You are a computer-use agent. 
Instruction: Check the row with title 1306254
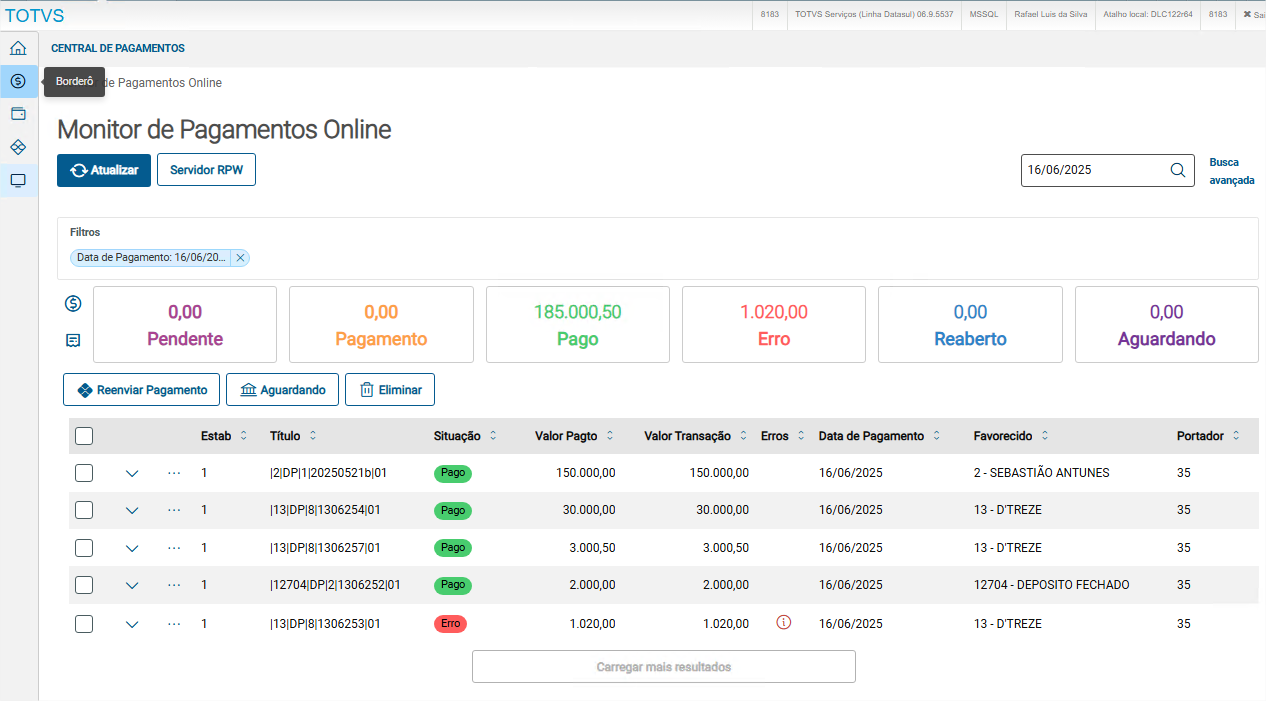coord(84,510)
